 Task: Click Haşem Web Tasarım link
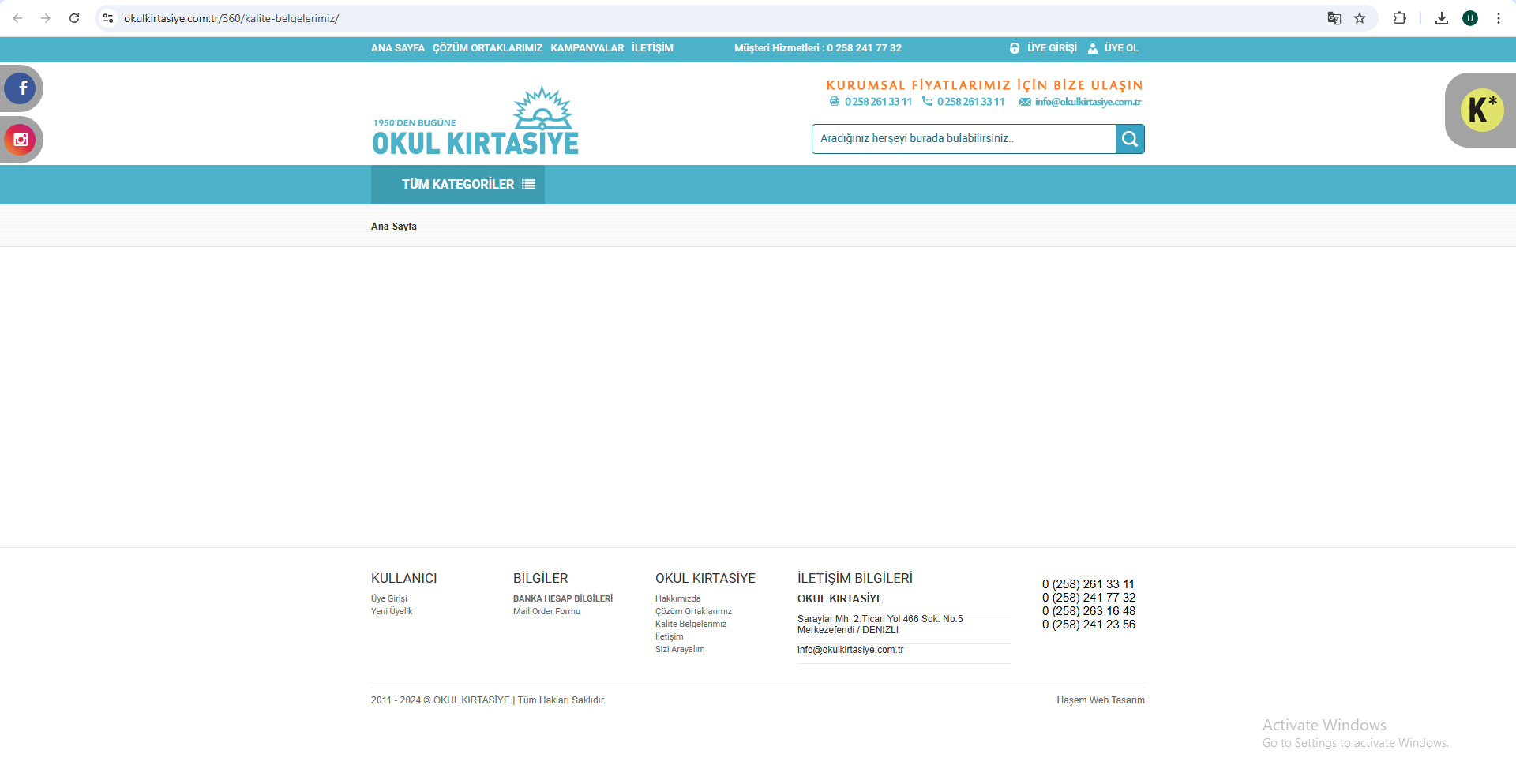click(x=1101, y=700)
